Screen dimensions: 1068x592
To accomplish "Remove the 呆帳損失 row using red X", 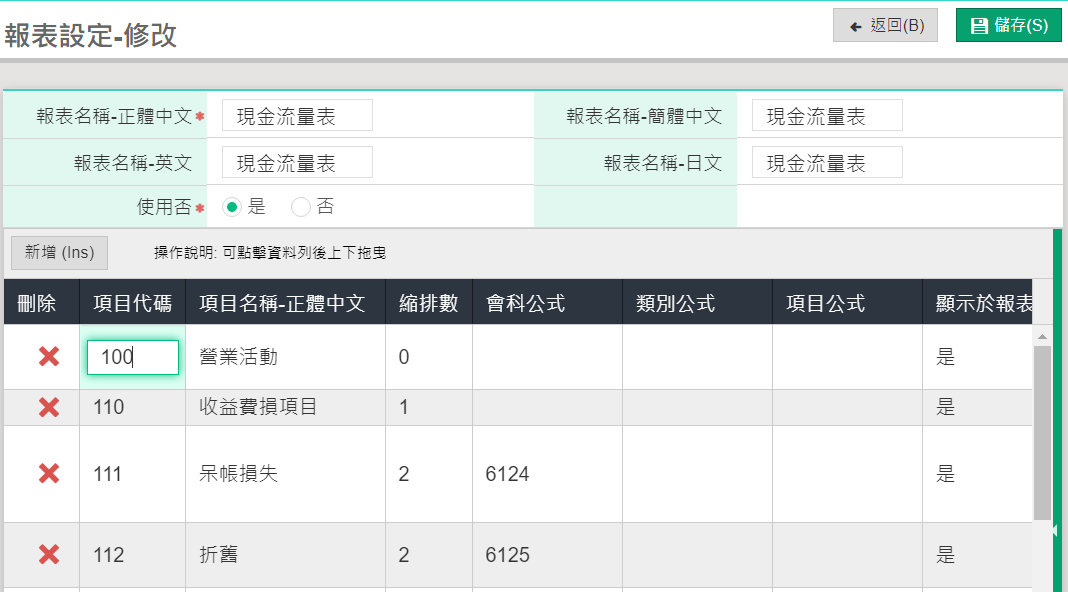I will [x=48, y=474].
